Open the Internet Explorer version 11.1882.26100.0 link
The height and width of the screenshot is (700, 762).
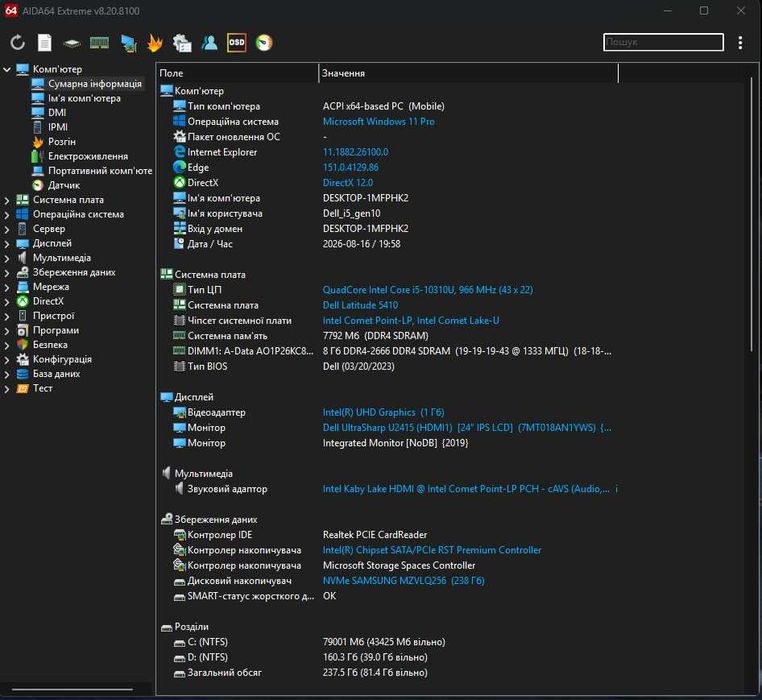pos(355,152)
